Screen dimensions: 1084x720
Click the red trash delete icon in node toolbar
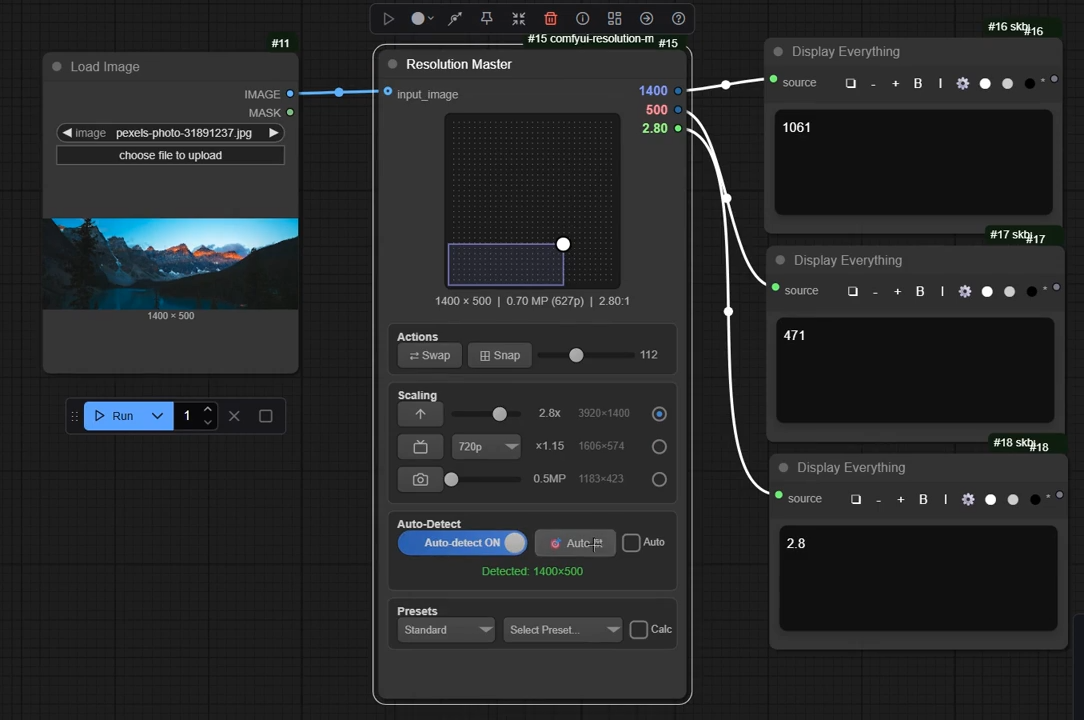(551, 19)
